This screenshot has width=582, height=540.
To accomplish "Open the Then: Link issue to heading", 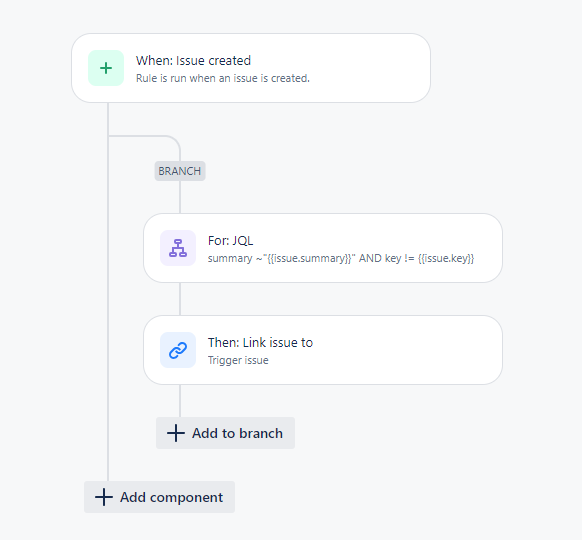I will coord(260,343).
